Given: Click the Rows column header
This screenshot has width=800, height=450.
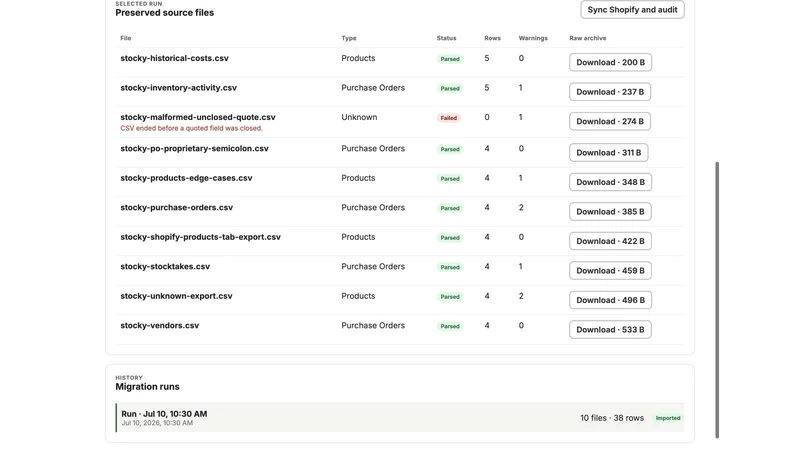Looking at the screenshot, I should coord(492,38).
